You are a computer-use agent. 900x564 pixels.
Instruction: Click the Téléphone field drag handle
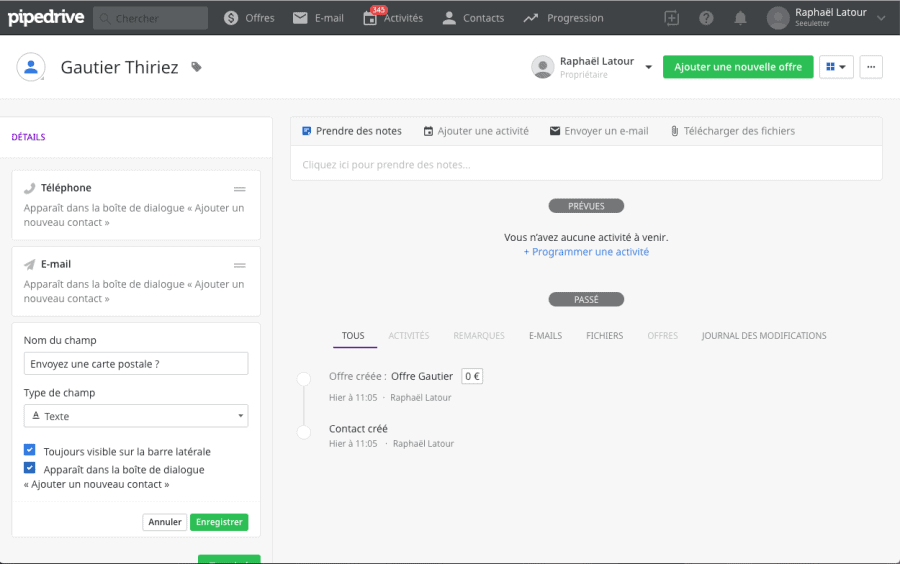point(240,189)
